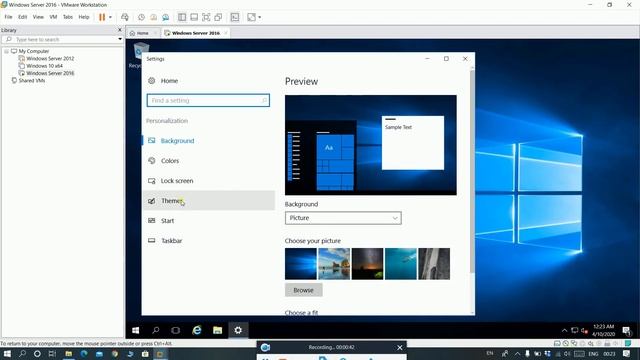
Task: Open the stretch display dropdown arrow
Action: [x=260, y=17]
